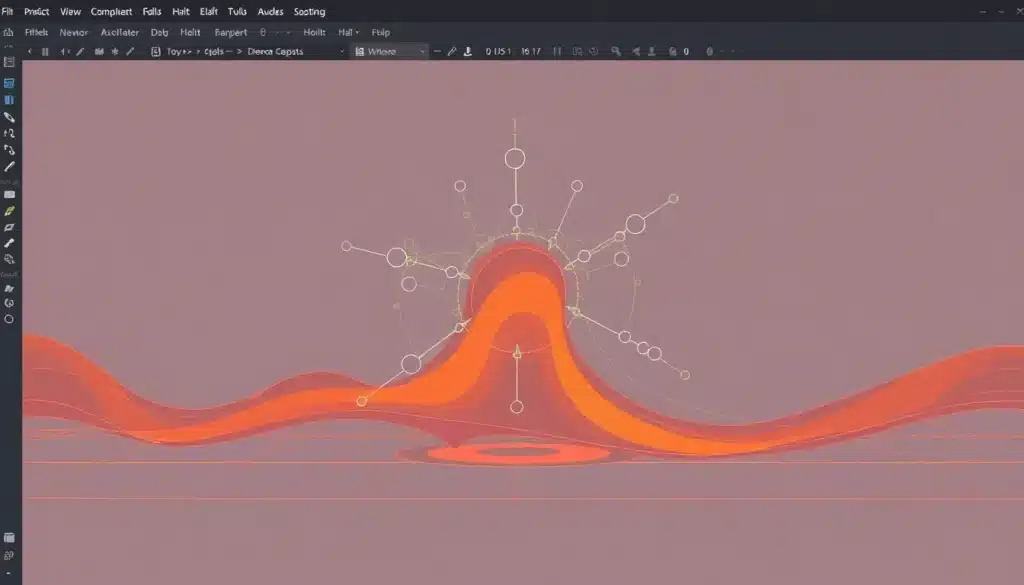The image size is (1024, 585).
Task: Open the magnifier zoom icon in the top bar
Action: (x=617, y=51)
